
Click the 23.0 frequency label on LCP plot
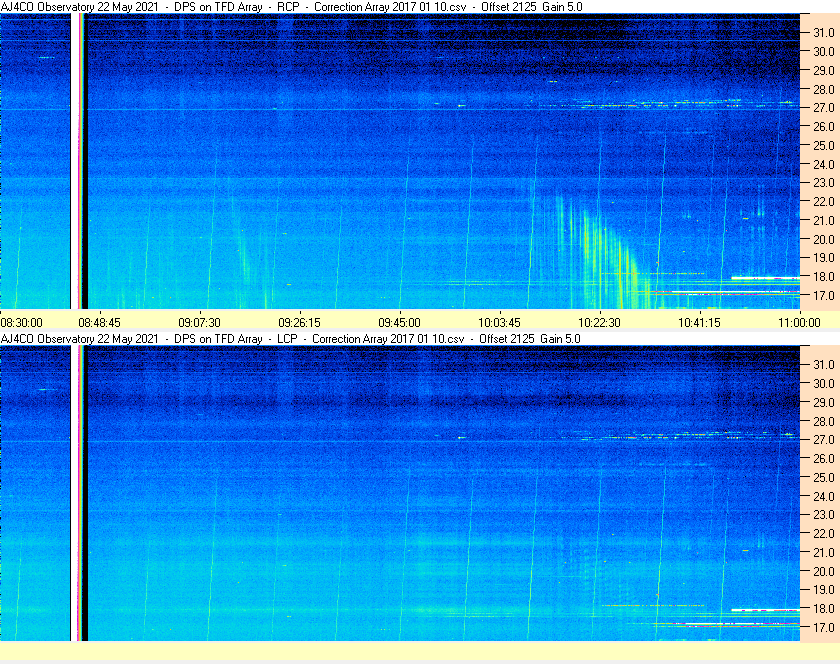tap(824, 515)
